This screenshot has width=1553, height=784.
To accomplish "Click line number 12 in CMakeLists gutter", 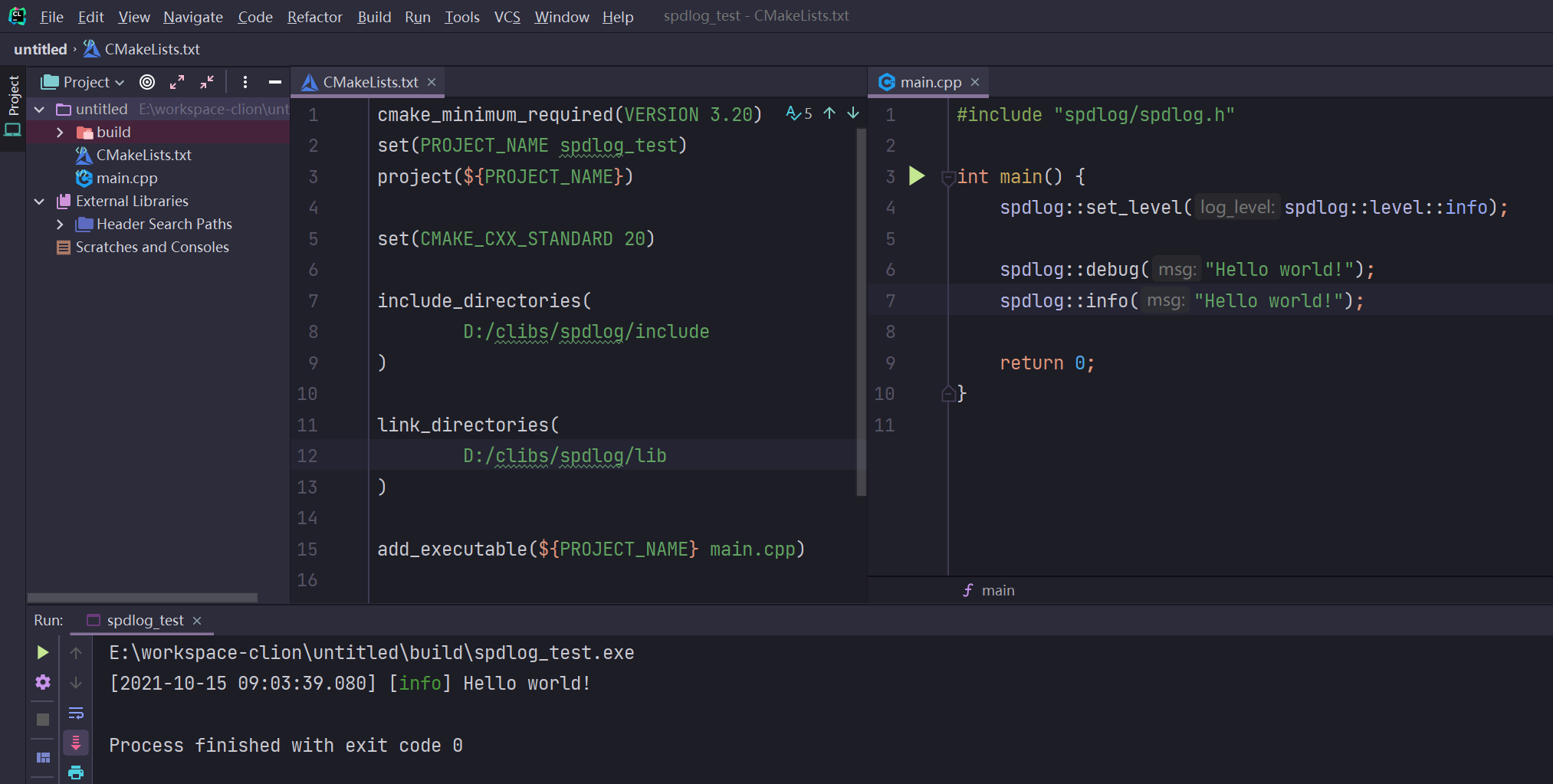I will tap(307, 456).
